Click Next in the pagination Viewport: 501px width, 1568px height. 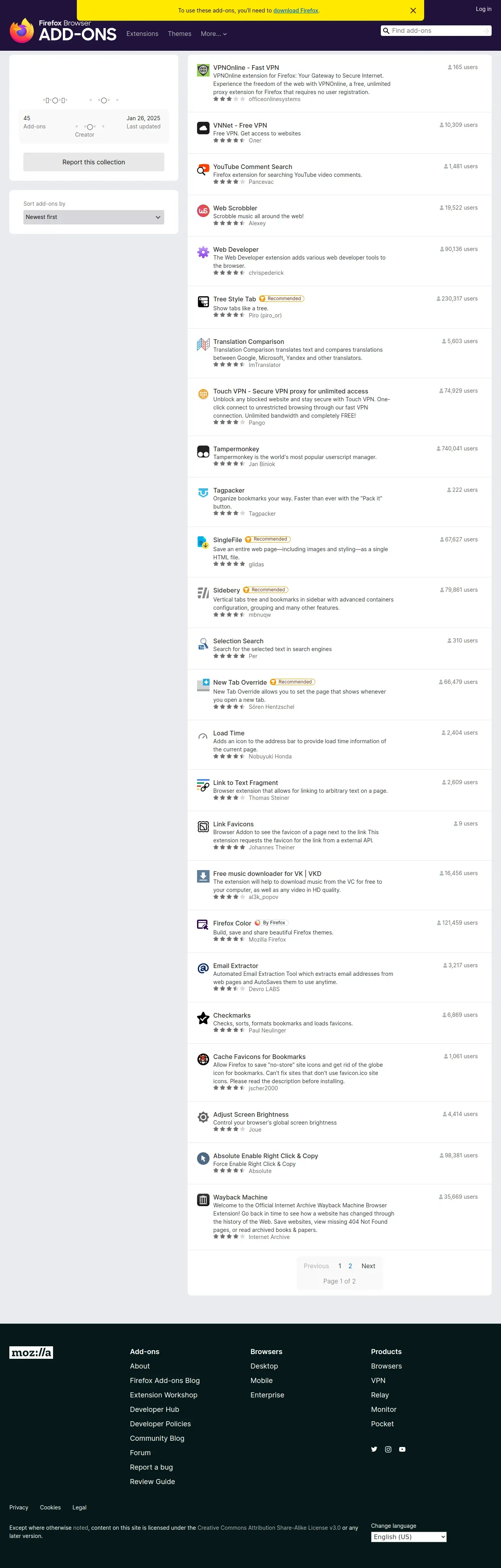368,1266
